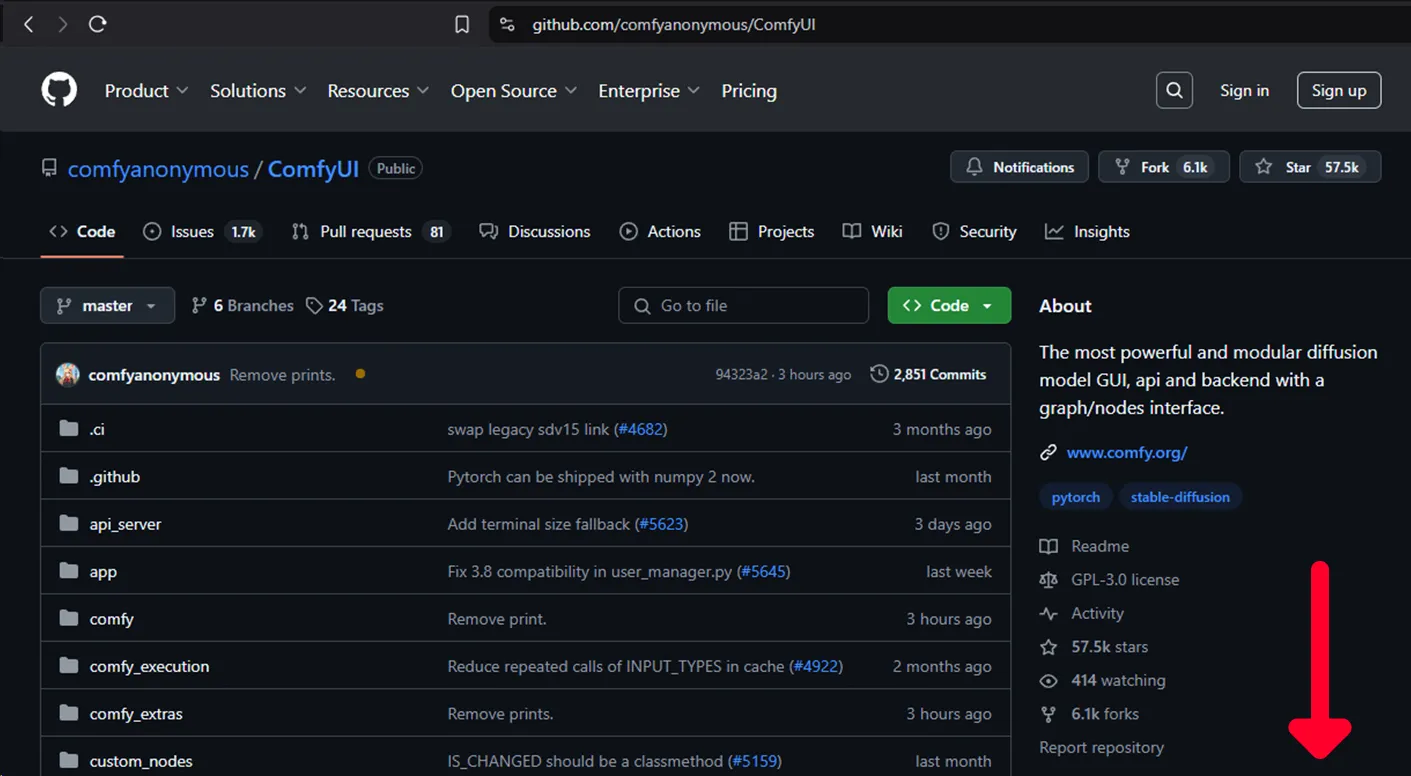Expand the master branch selector
The height and width of the screenshot is (776, 1411).
tap(107, 305)
